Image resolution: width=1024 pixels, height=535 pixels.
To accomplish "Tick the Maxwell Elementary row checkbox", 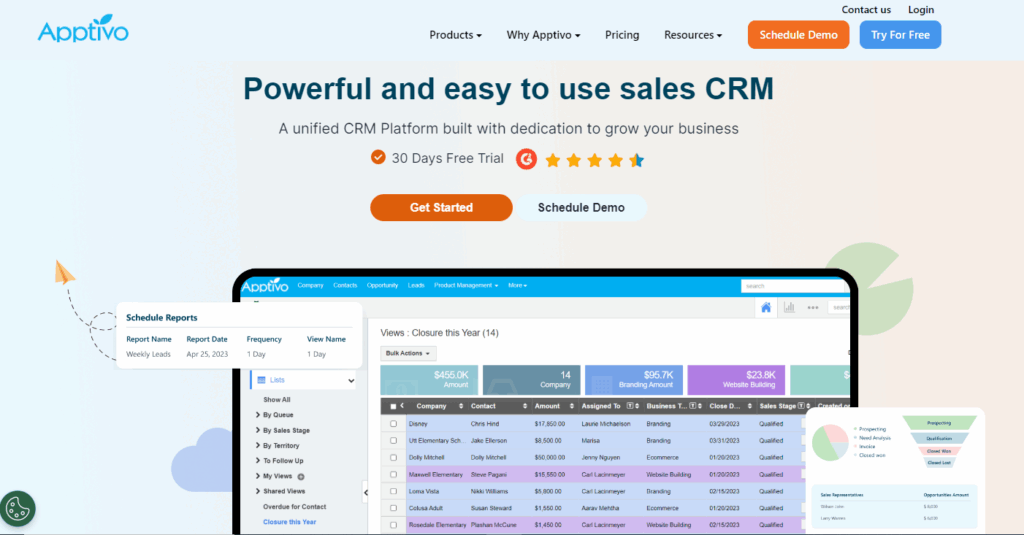I will click(x=393, y=475).
